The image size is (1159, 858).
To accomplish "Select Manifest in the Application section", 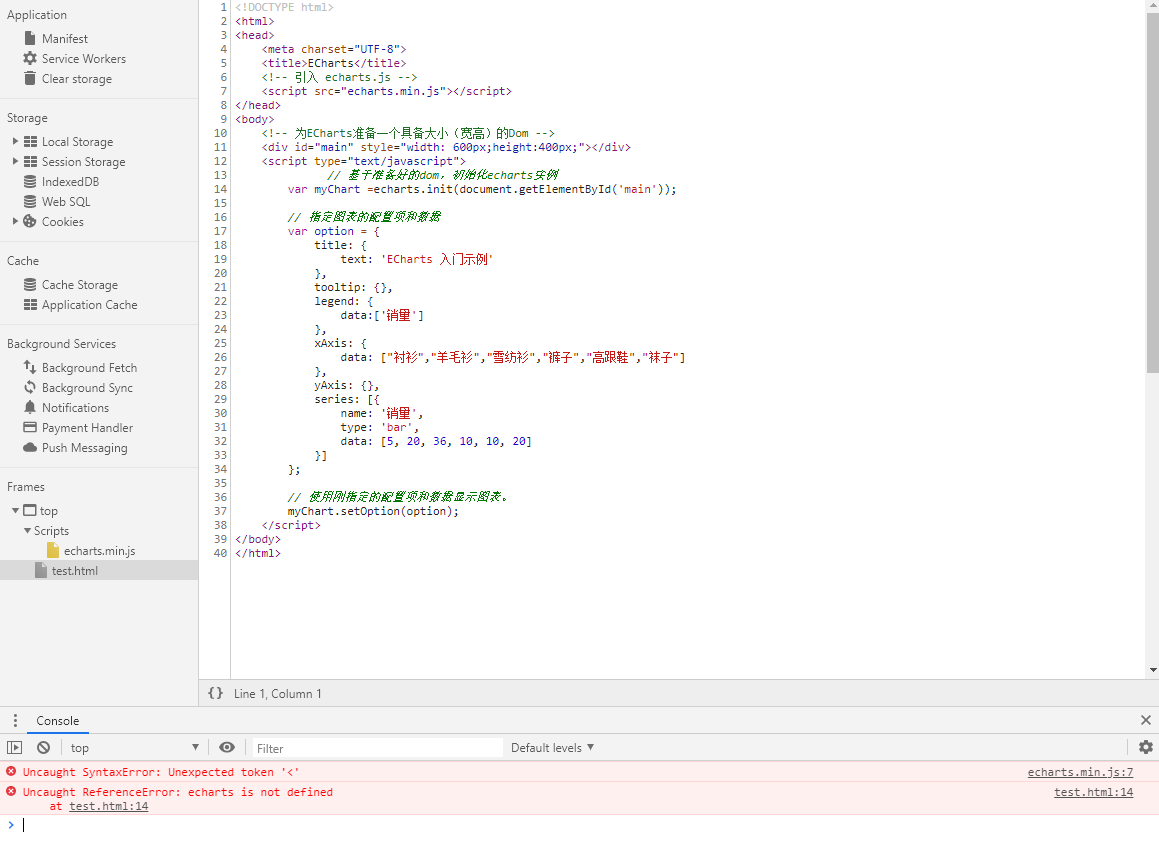I will tap(64, 38).
